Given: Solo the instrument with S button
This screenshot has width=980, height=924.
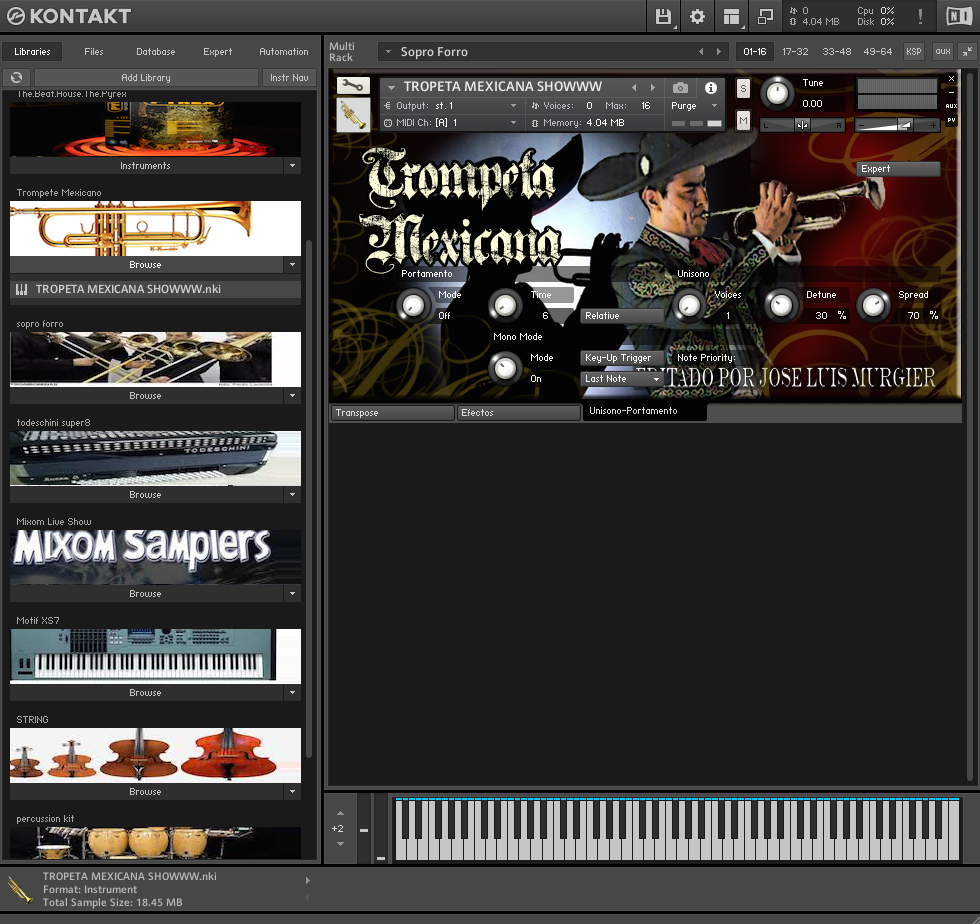Looking at the screenshot, I should (x=743, y=88).
